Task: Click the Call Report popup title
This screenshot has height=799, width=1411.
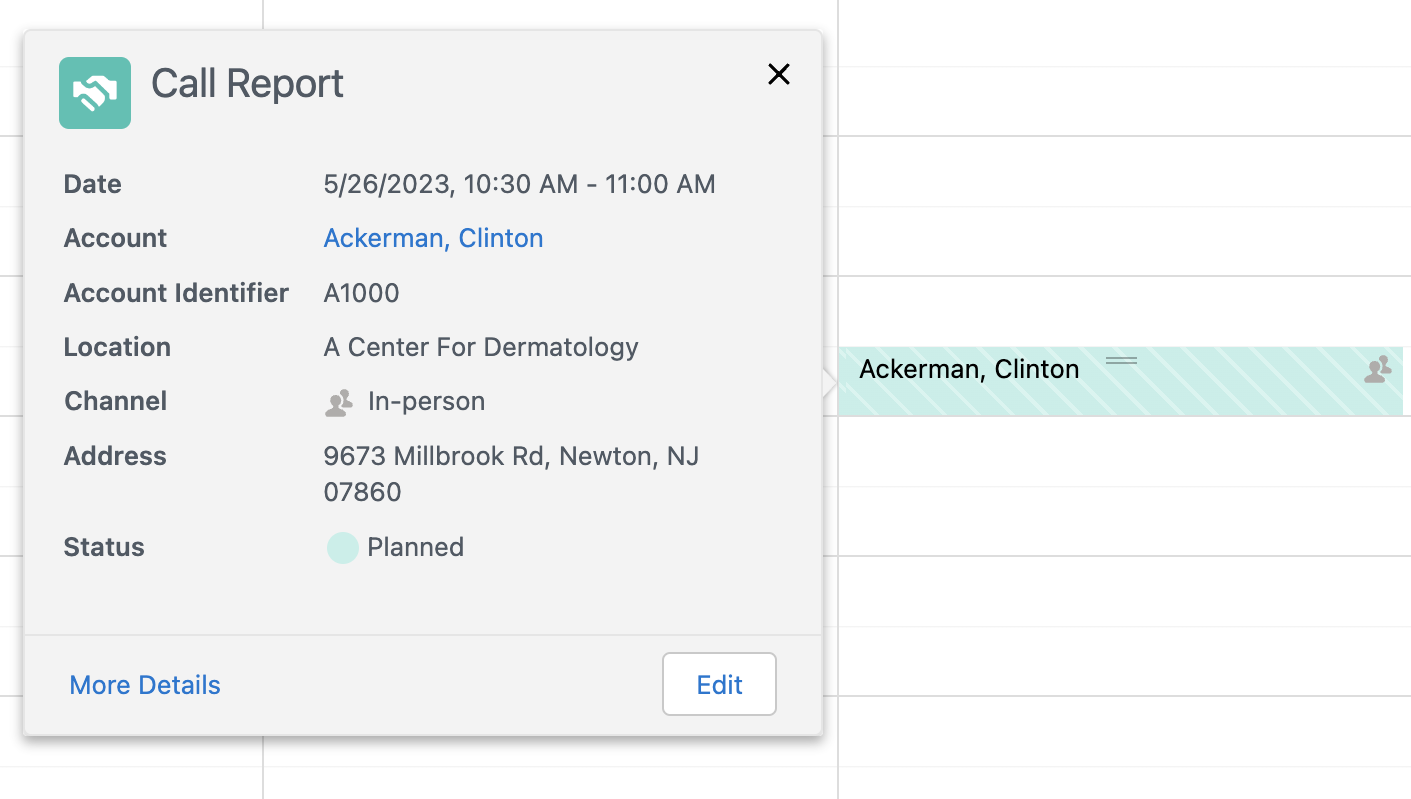Action: point(247,84)
